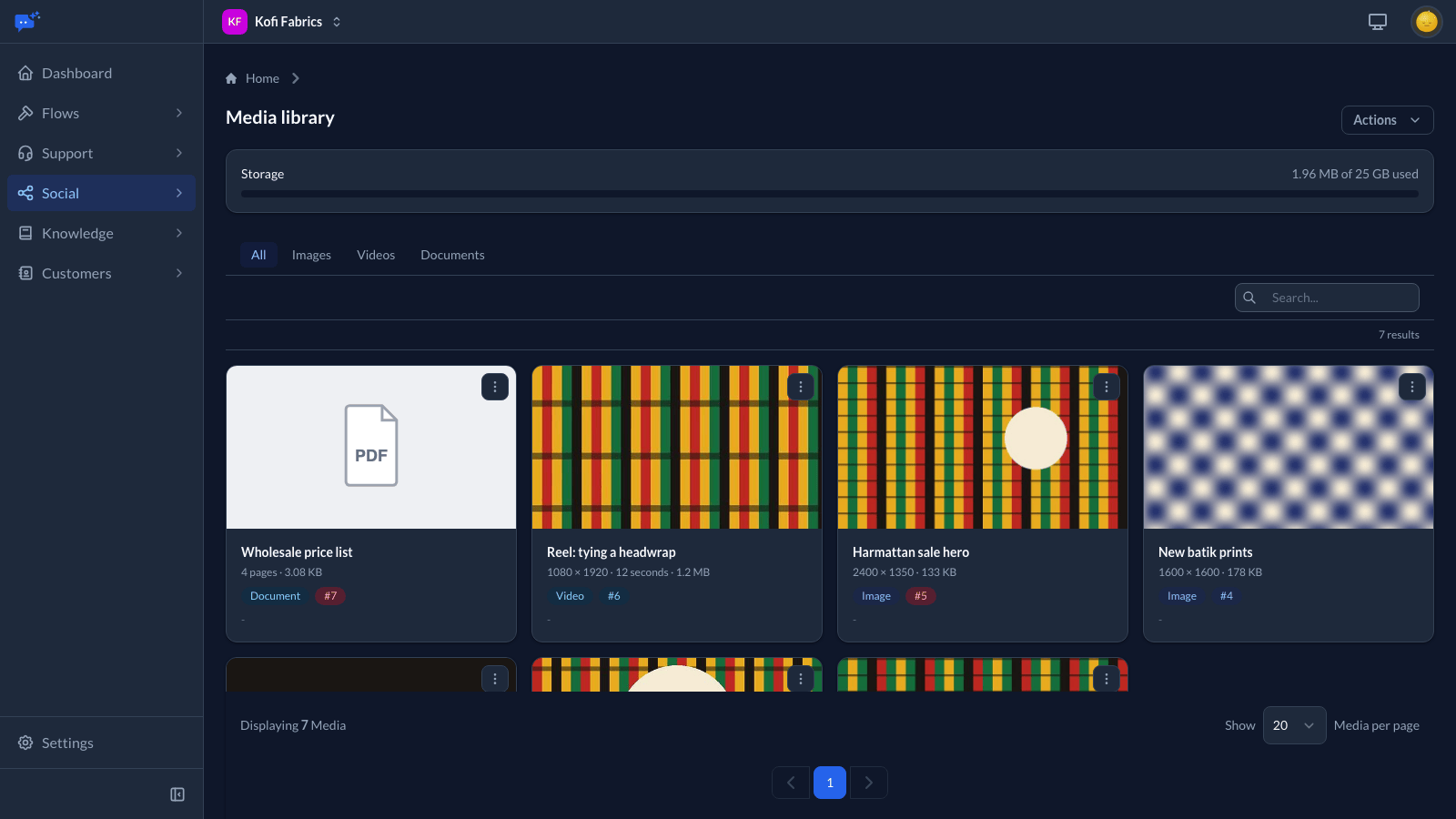Select page 1 button

[830, 783]
